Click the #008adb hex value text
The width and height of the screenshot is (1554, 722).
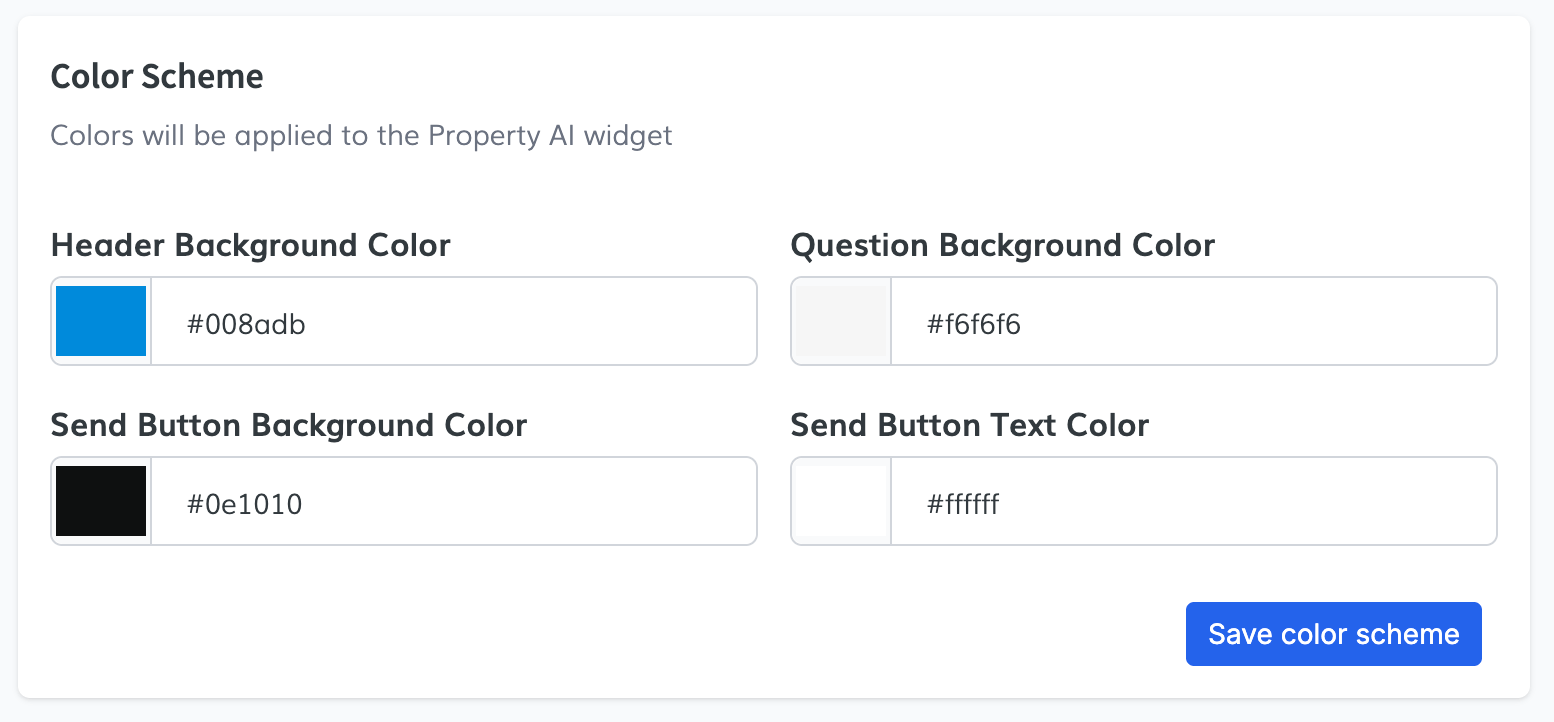click(x=246, y=322)
